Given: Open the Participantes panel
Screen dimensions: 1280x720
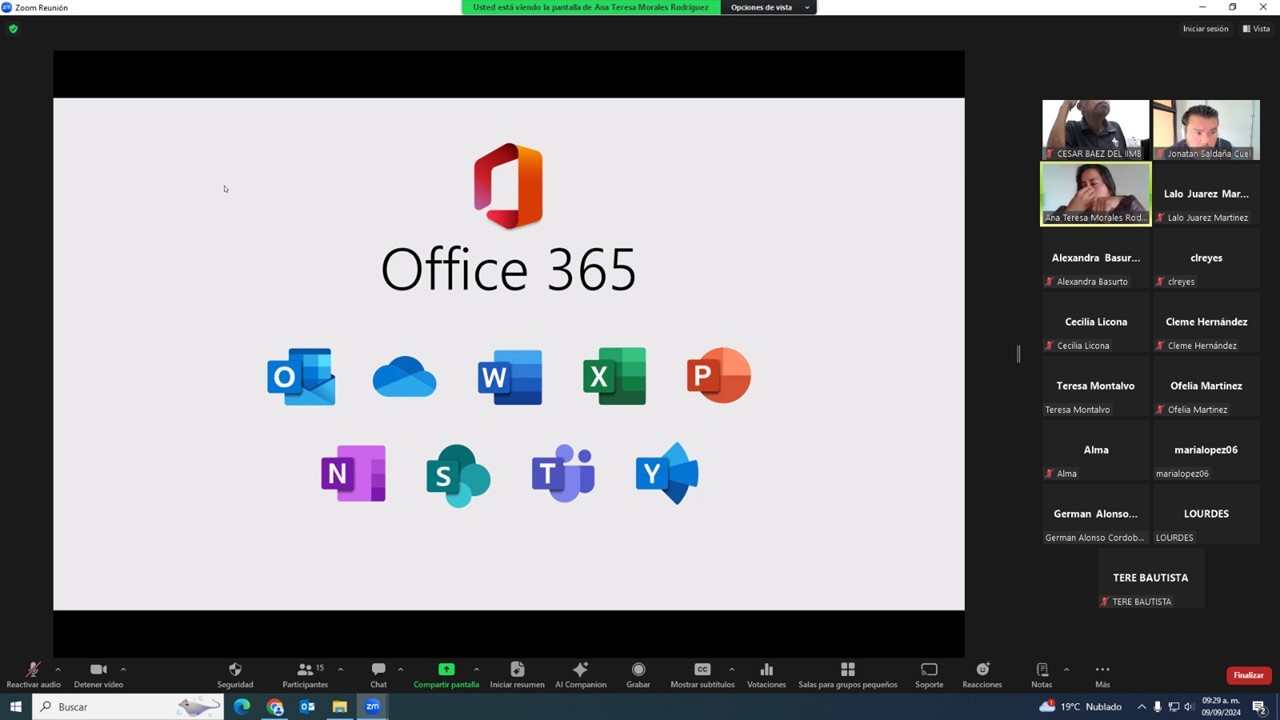Looking at the screenshot, I should [x=304, y=670].
